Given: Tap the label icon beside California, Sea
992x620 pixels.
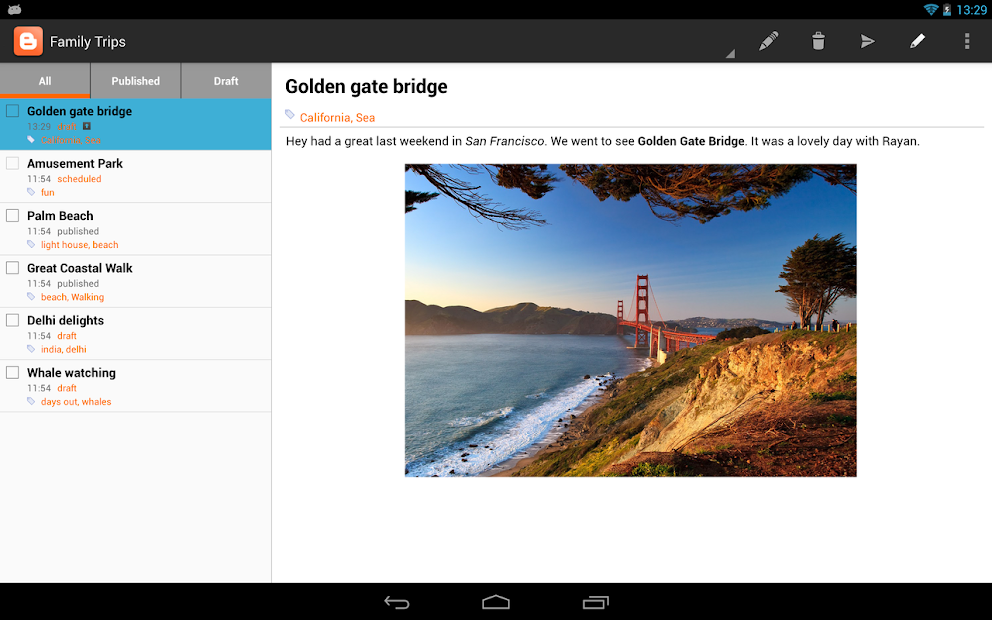Looking at the screenshot, I should [291, 117].
